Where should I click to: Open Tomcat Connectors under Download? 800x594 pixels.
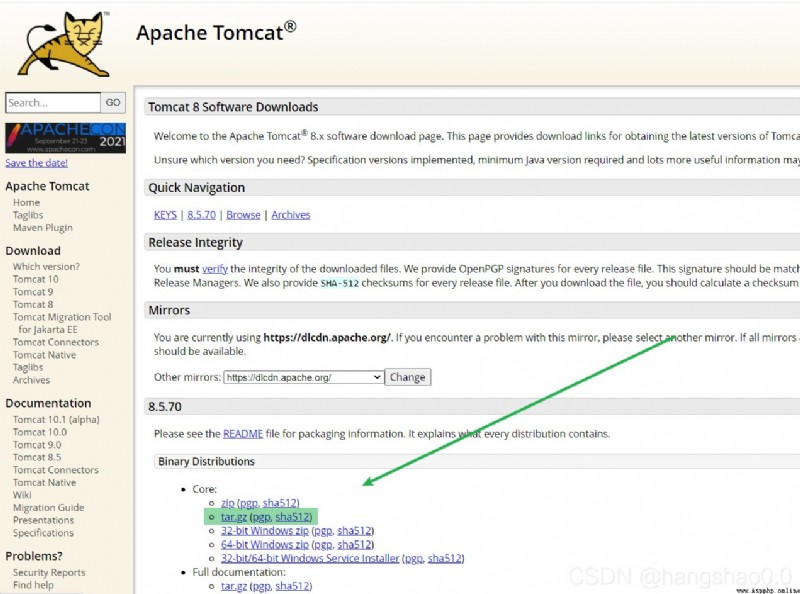pos(56,342)
